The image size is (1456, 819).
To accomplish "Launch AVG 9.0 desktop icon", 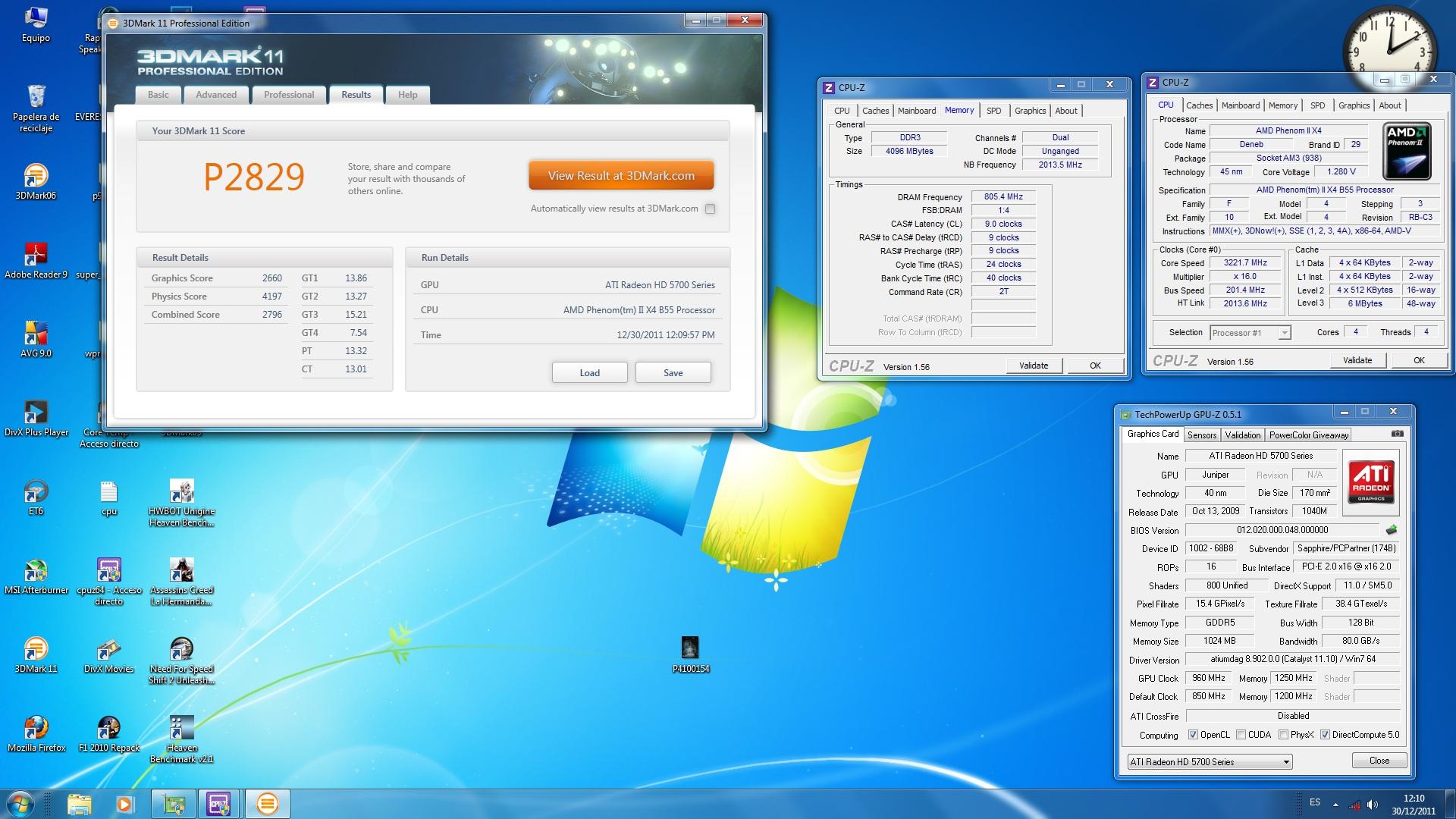I will coord(36,340).
